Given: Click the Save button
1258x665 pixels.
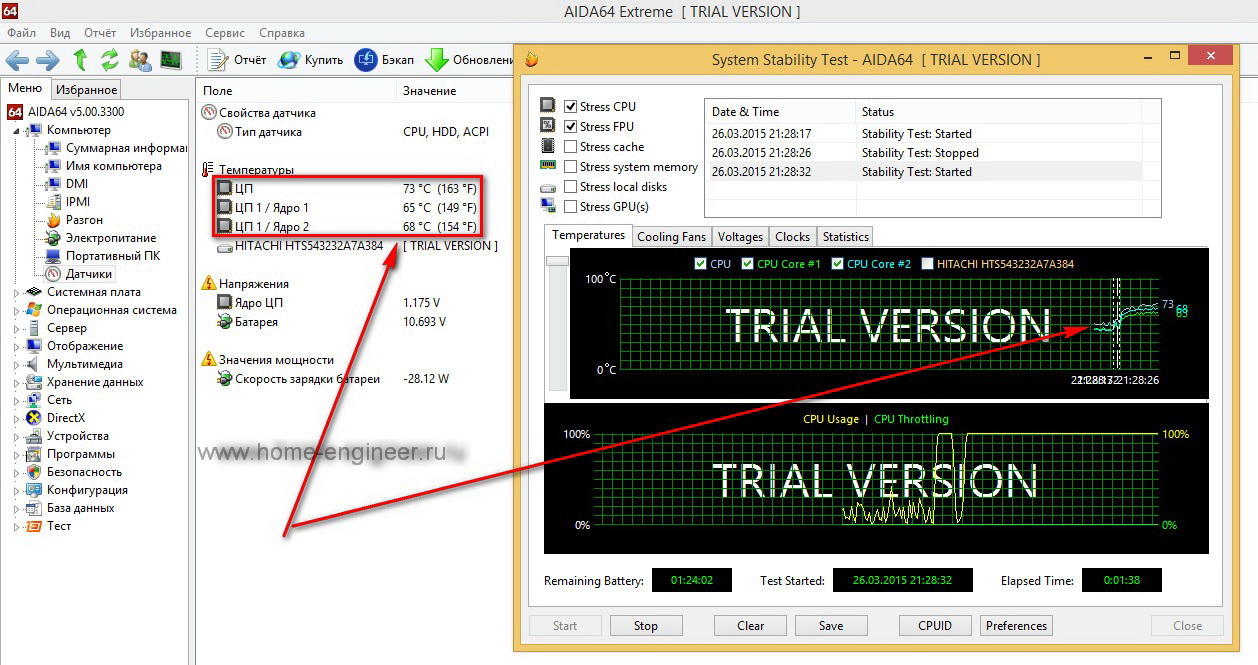Looking at the screenshot, I should (831, 626).
